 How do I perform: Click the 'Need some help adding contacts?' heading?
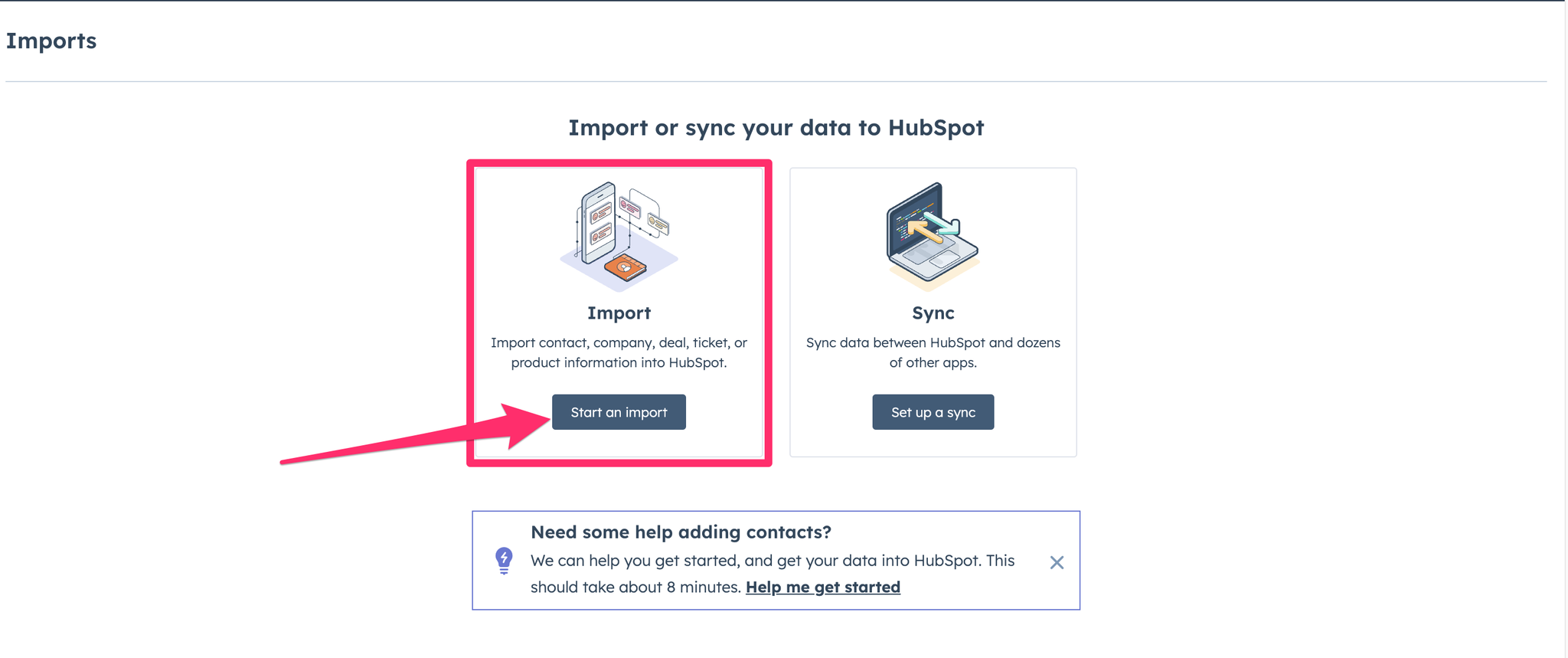pyautogui.click(x=681, y=532)
